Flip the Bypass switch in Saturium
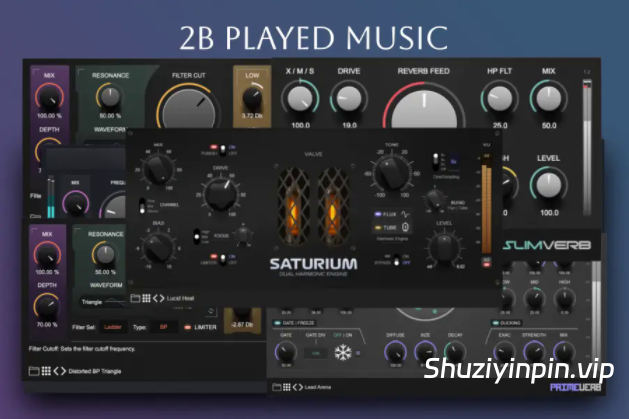 click(396, 259)
